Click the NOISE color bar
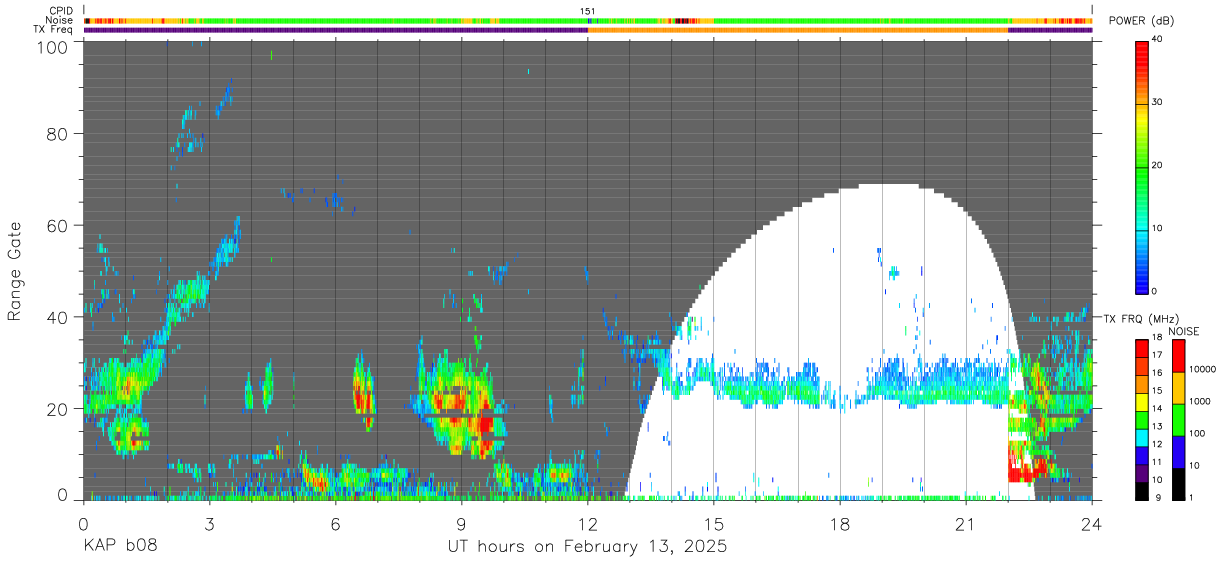1228x567 pixels. [1177, 419]
